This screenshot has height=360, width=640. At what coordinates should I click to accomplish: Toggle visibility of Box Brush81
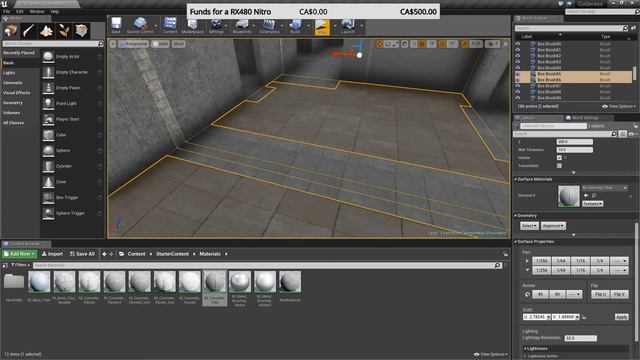click(x=518, y=50)
